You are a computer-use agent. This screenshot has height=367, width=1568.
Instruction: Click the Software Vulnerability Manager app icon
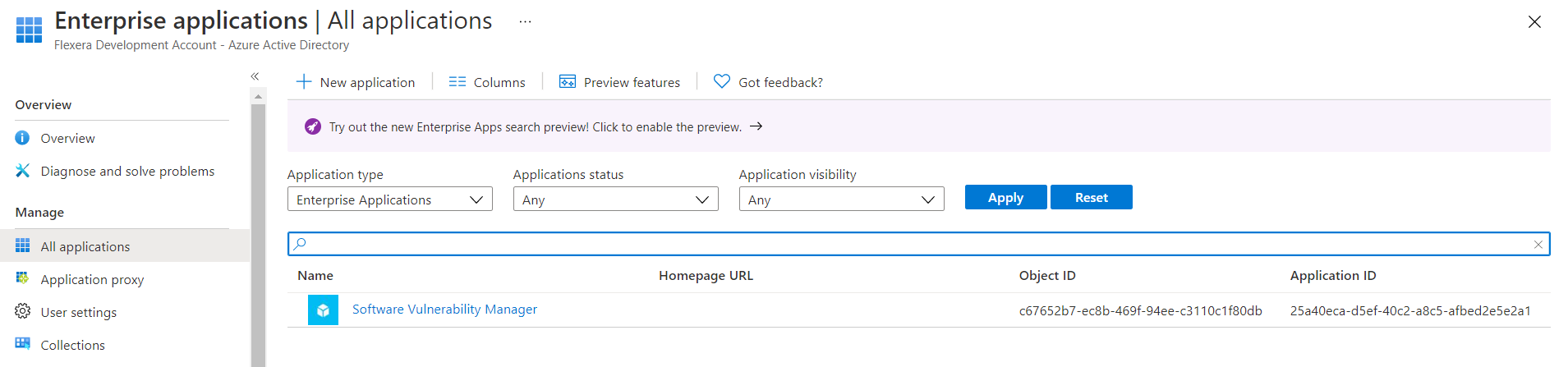pyautogui.click(x=323, y=310)
